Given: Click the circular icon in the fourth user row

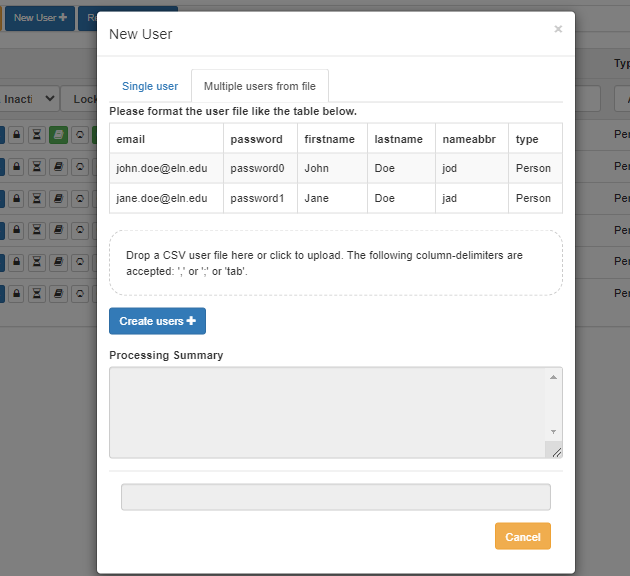Looking at the screenshot, I should pyautogui.click(x=80, y=230).
